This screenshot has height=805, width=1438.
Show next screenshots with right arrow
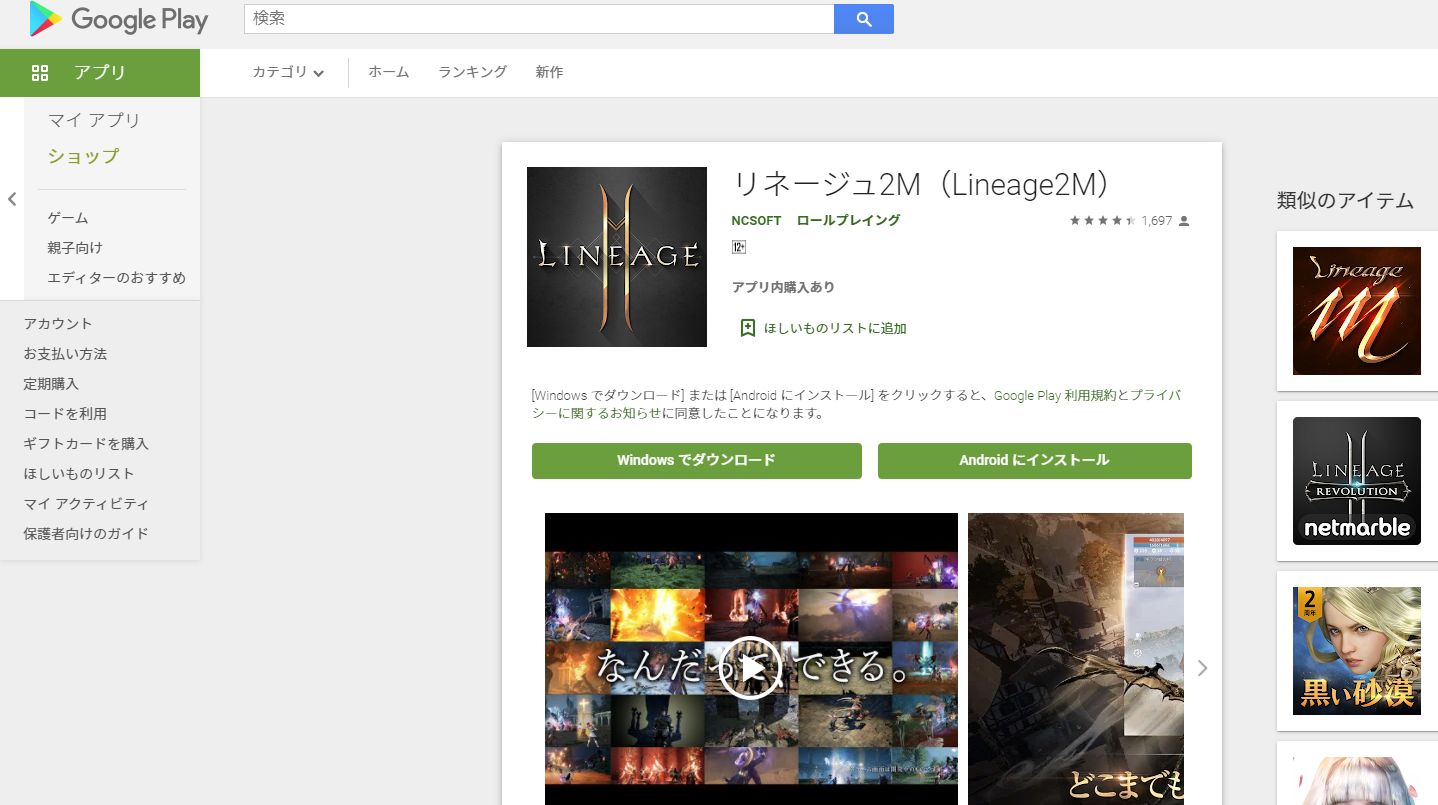[1202, 668]
